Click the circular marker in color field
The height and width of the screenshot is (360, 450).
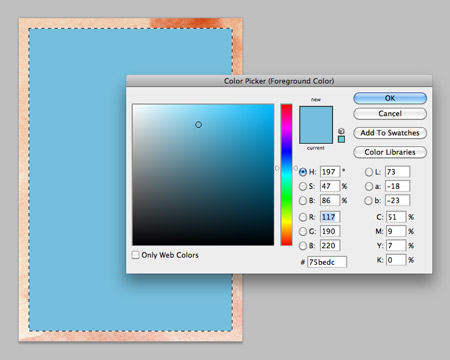[x=198, y=125]
